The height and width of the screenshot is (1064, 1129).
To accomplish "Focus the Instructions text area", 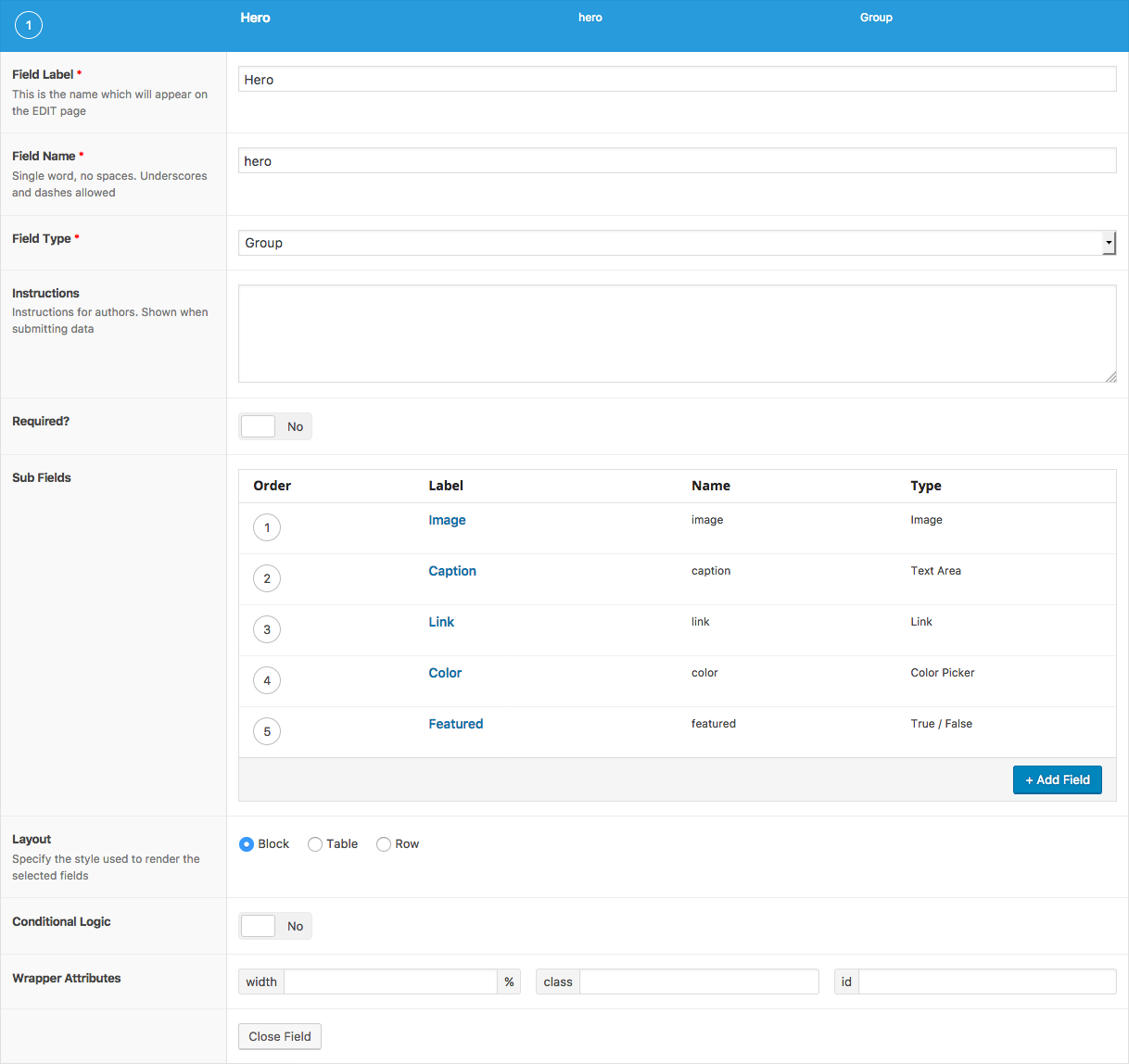I will coord(677,334).
